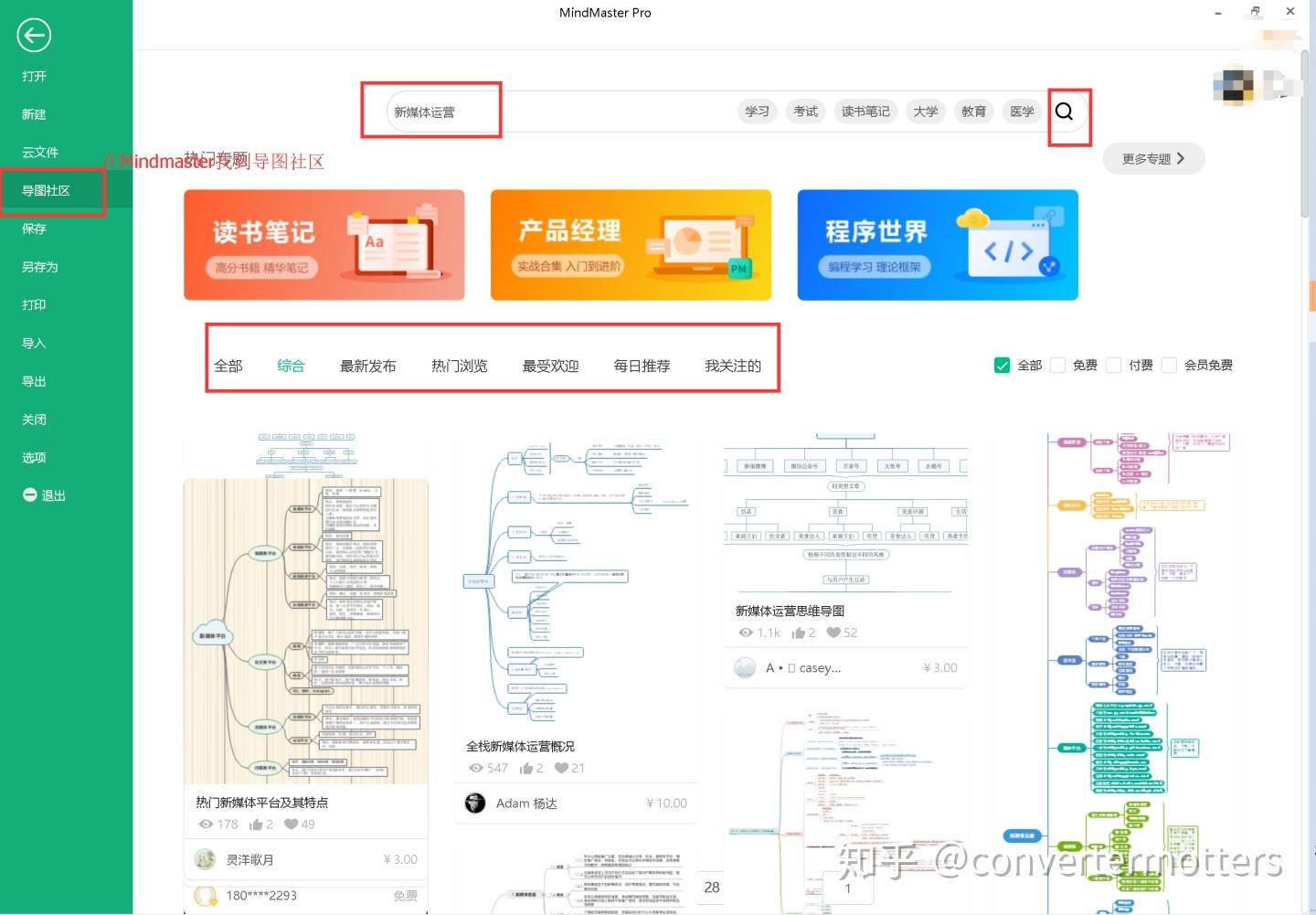Expand 更多专题 topics
This screenshot has width=1316, height=915.
(x=1153, y=159)
